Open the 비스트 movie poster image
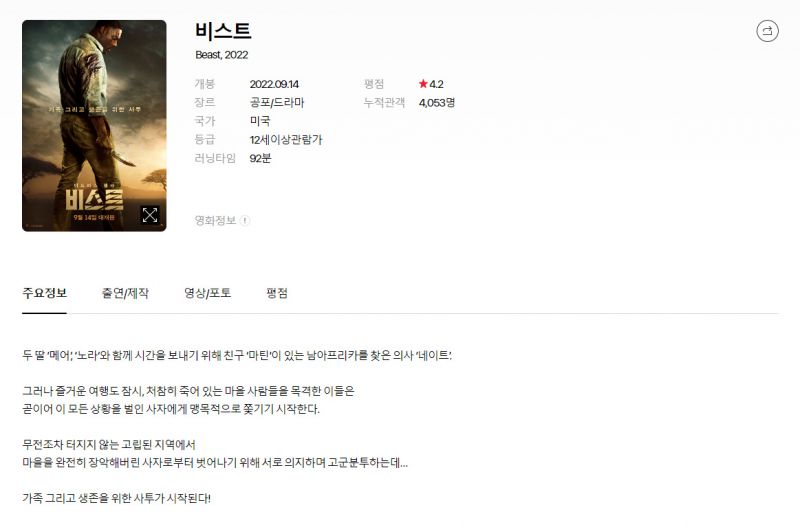 94,126
